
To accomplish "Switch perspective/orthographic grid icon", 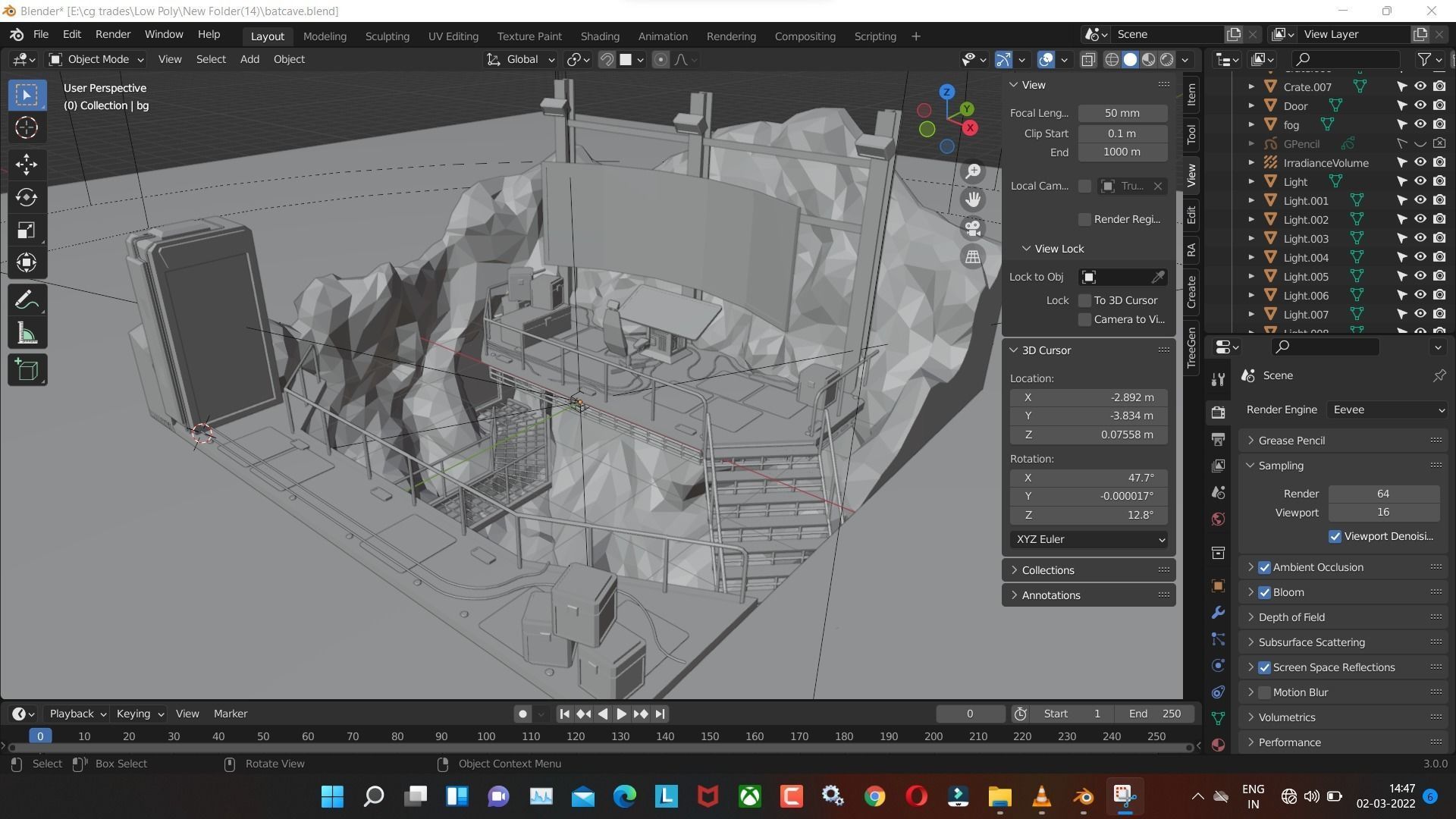I will 973,257.
